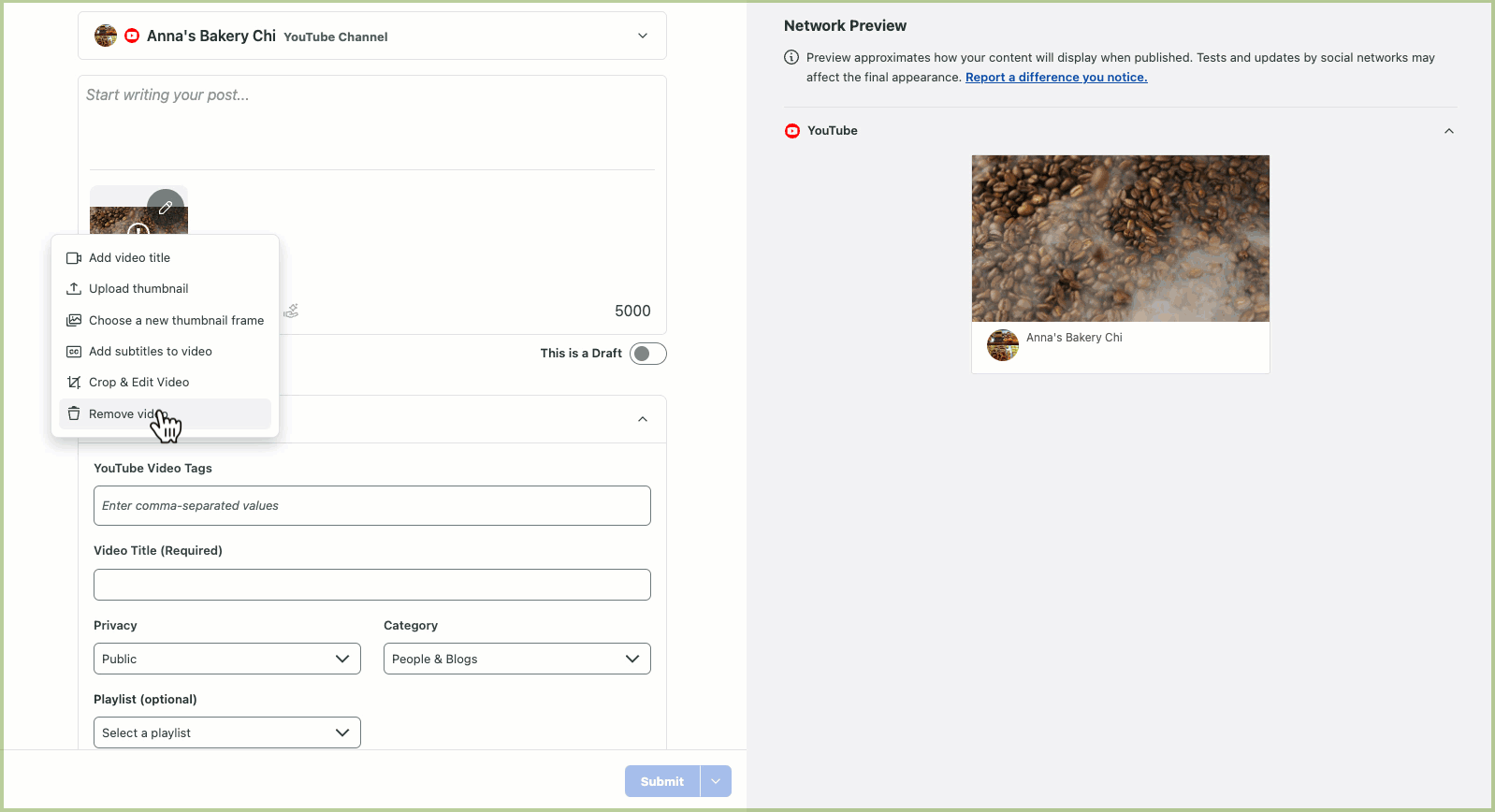Click the trash icon beside Remove video

point(74,413)
